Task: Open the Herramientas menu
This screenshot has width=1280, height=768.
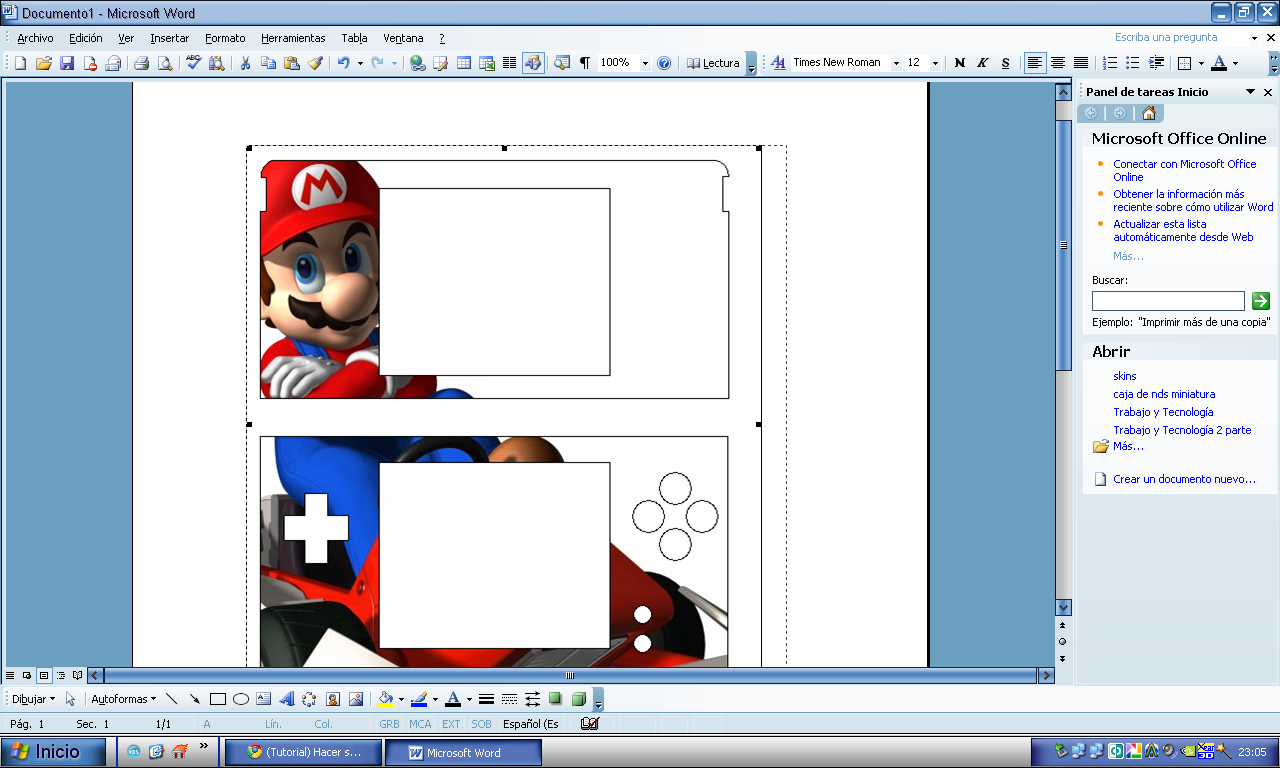Action: click(x=293, y=38)
